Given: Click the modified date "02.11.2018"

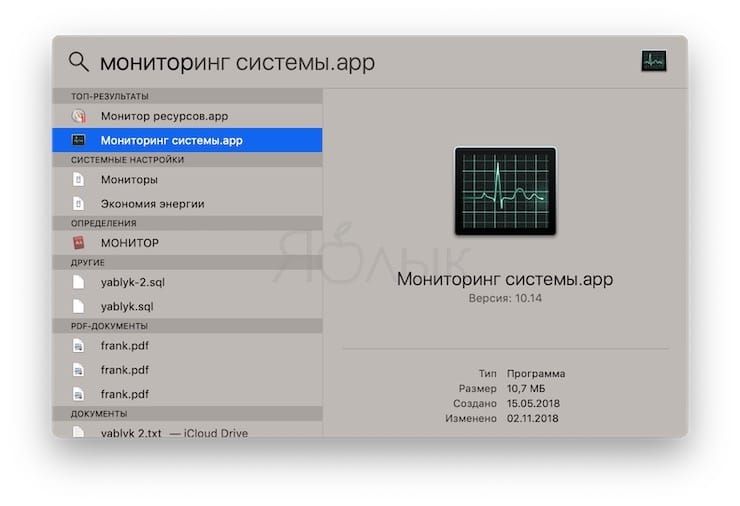Looking at the screenshot, I should [532, 419].
